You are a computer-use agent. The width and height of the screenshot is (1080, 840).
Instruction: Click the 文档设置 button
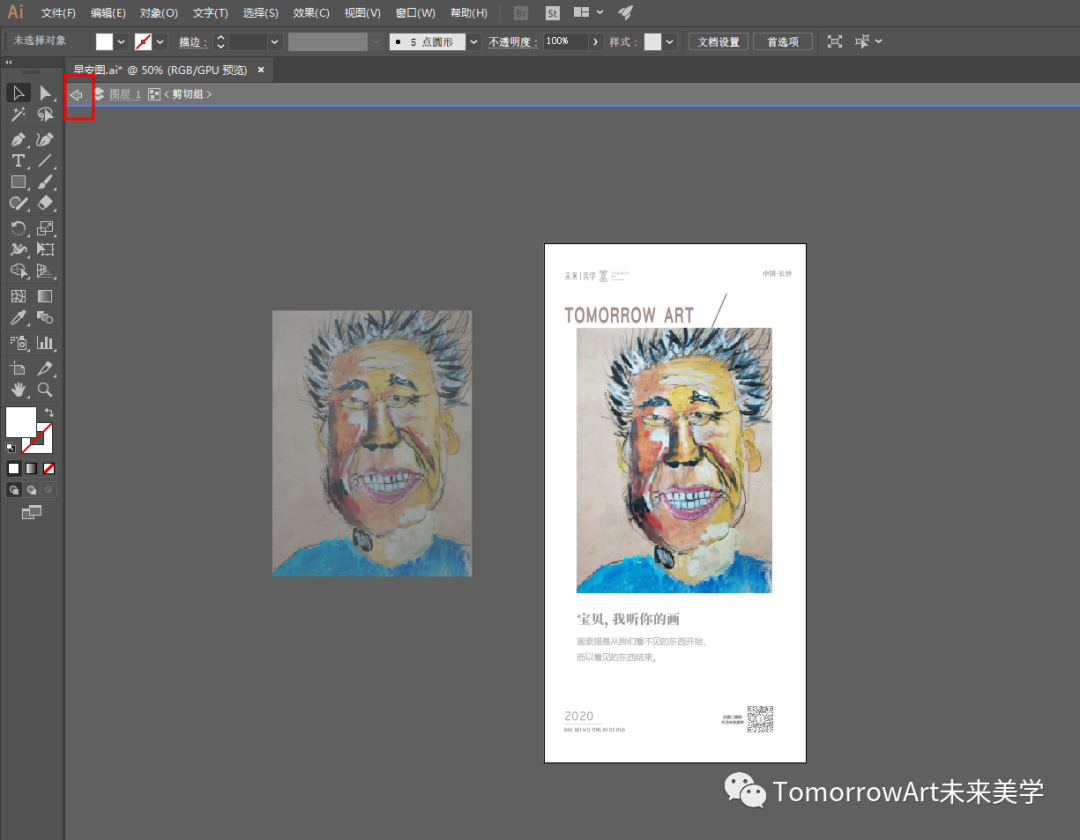[718, 41]
